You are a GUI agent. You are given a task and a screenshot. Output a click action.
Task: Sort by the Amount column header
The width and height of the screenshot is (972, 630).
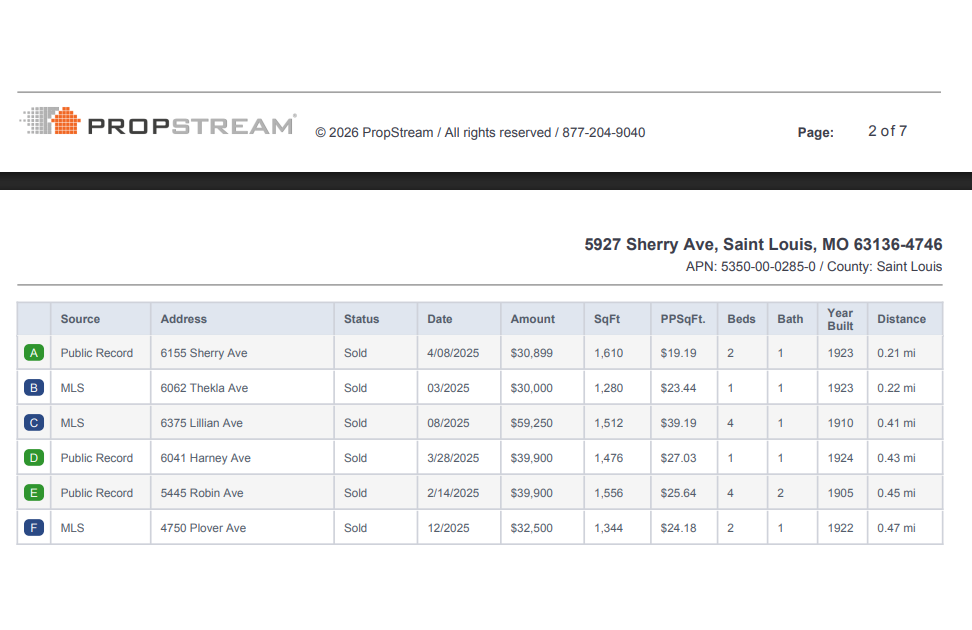(532, 319)
